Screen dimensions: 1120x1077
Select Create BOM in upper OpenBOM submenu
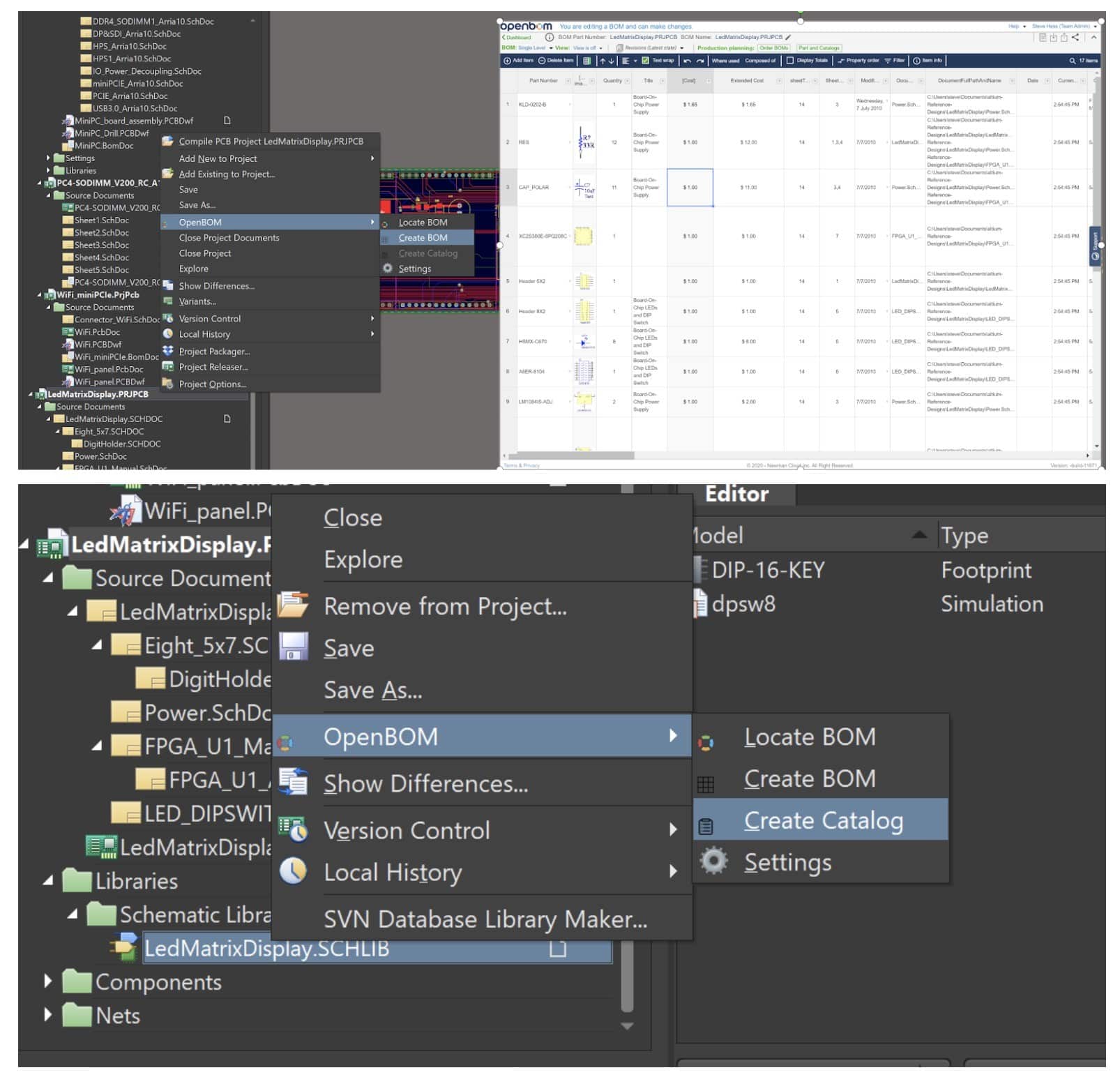427,238
